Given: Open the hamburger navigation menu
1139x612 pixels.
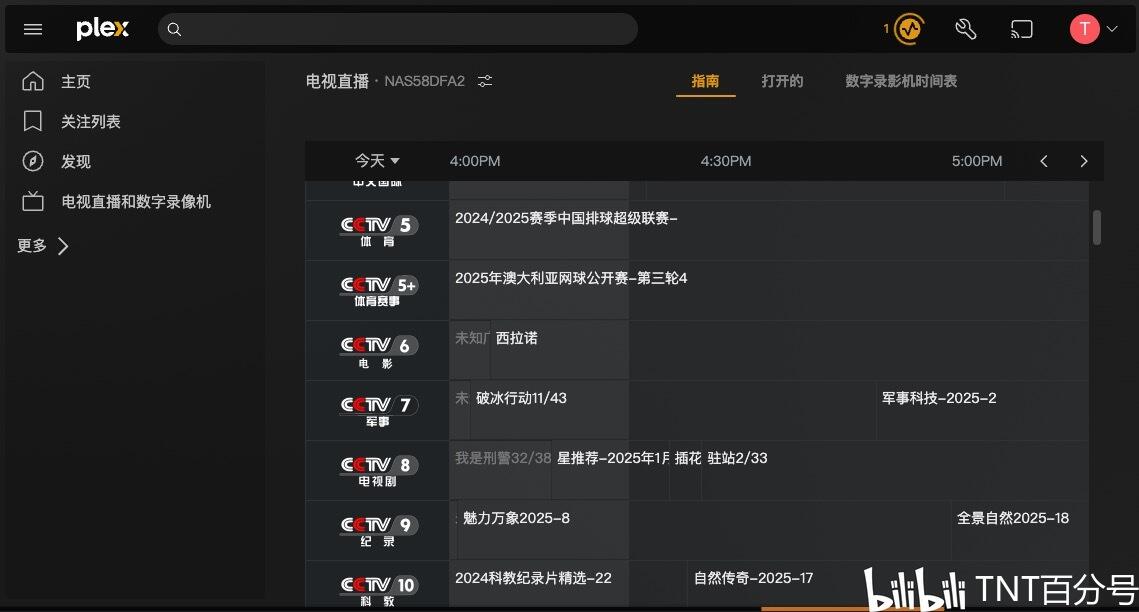Looking at the screenshot, I should coord(33,29).
